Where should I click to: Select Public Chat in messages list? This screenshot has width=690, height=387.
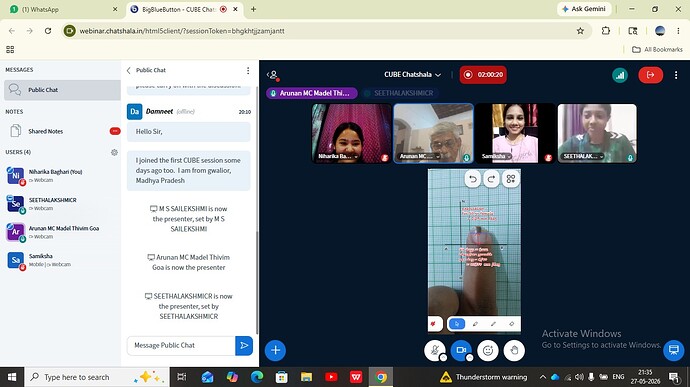pyautogui.click(x=62, y=90)
